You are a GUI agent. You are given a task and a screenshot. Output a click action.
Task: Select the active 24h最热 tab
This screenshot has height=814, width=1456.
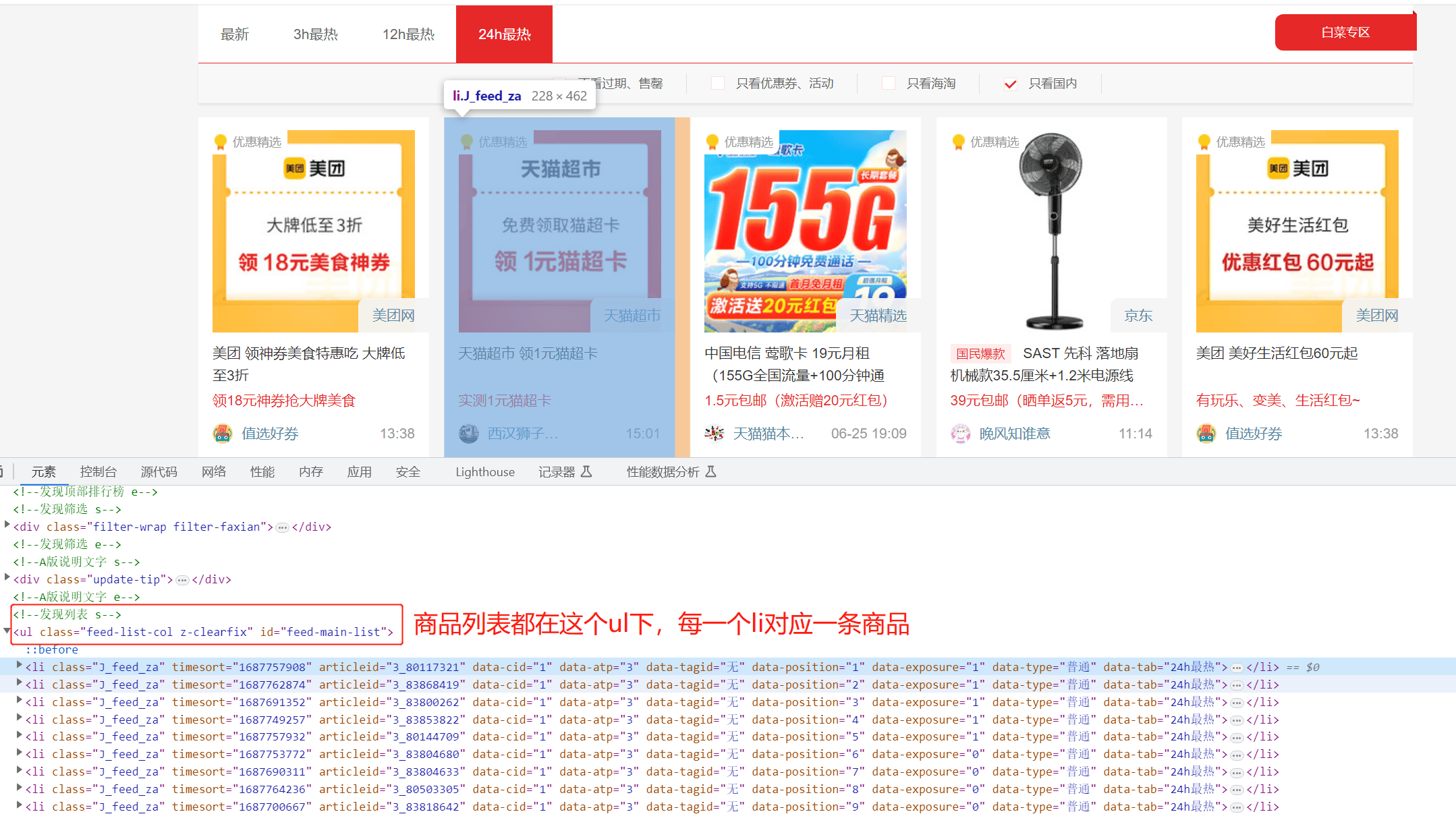504,34
